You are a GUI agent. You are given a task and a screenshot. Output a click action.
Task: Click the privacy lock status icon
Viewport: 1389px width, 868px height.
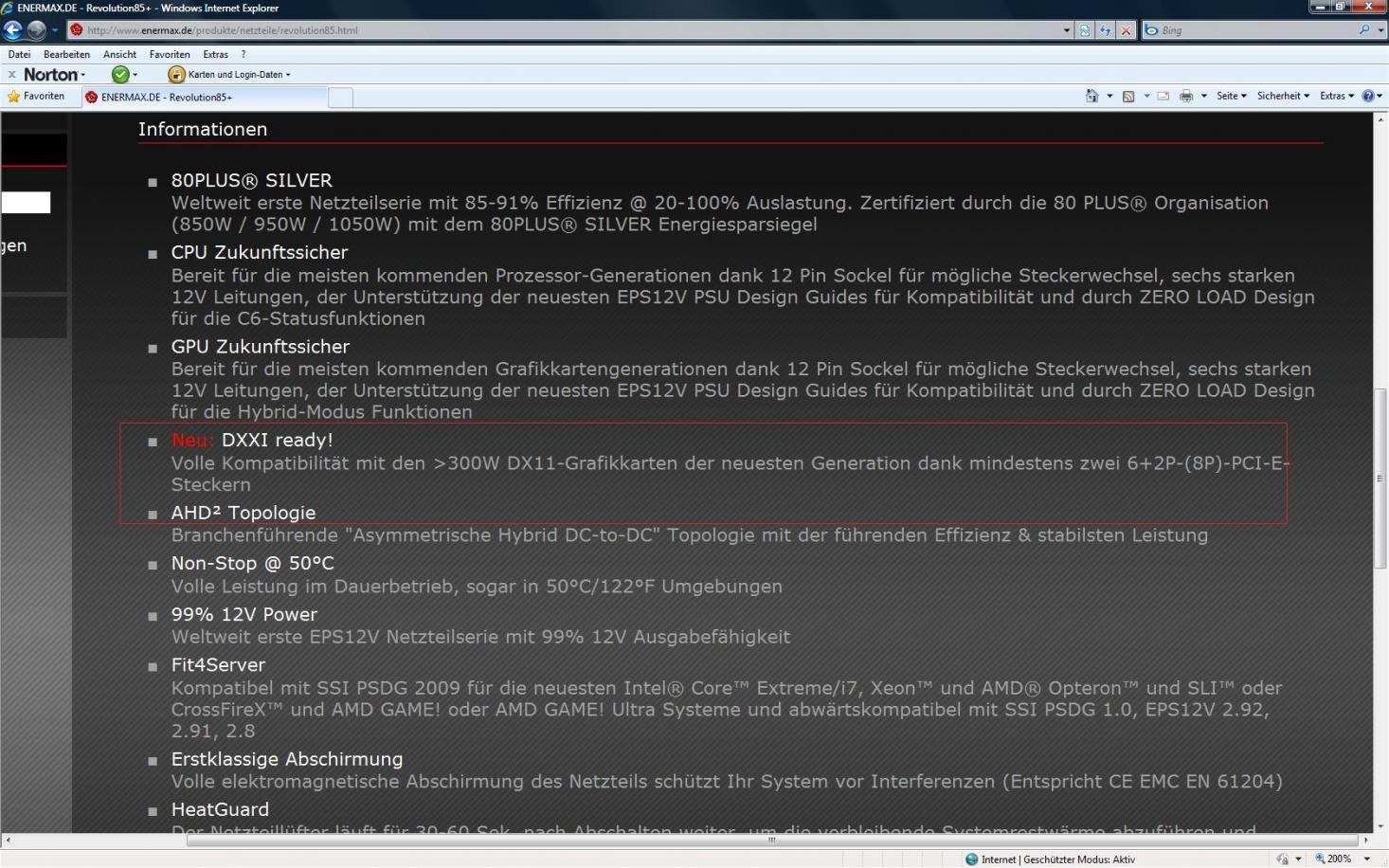pos(1282,859)
